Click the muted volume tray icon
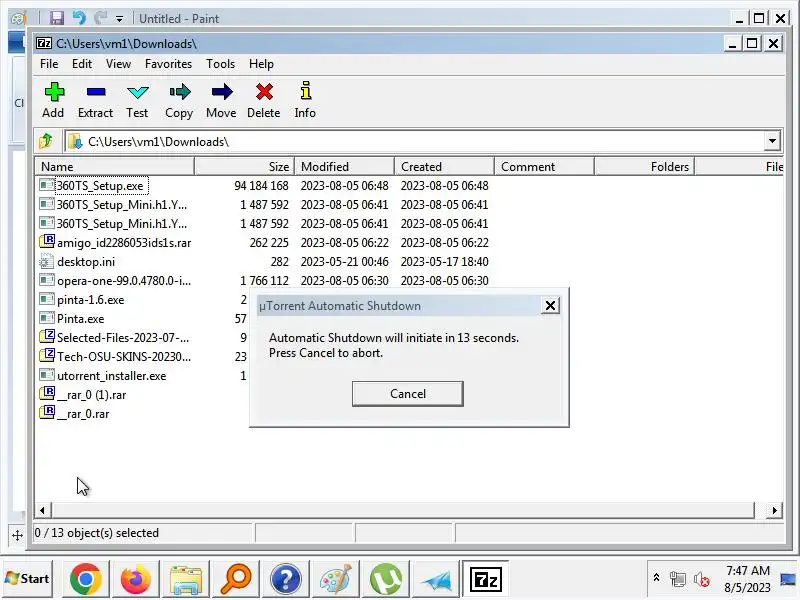 click(x=702, y=579)
